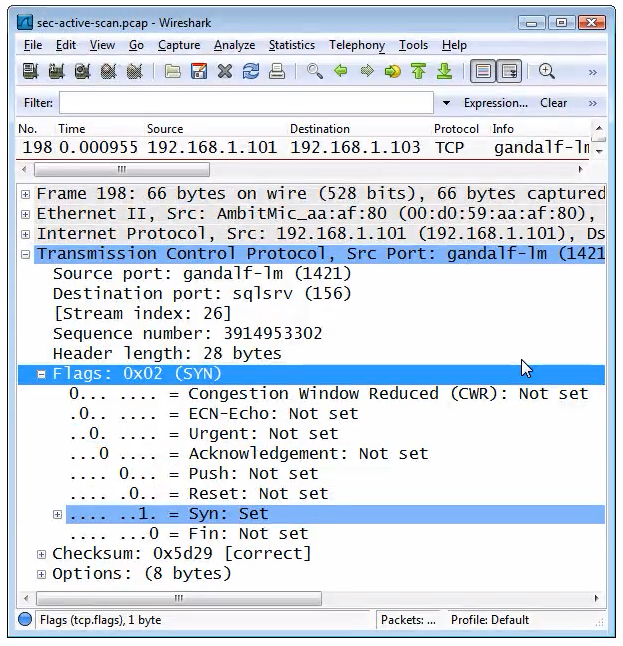
Task: Click the packet details horizontal scrollbar thumb
Action: 179,598
